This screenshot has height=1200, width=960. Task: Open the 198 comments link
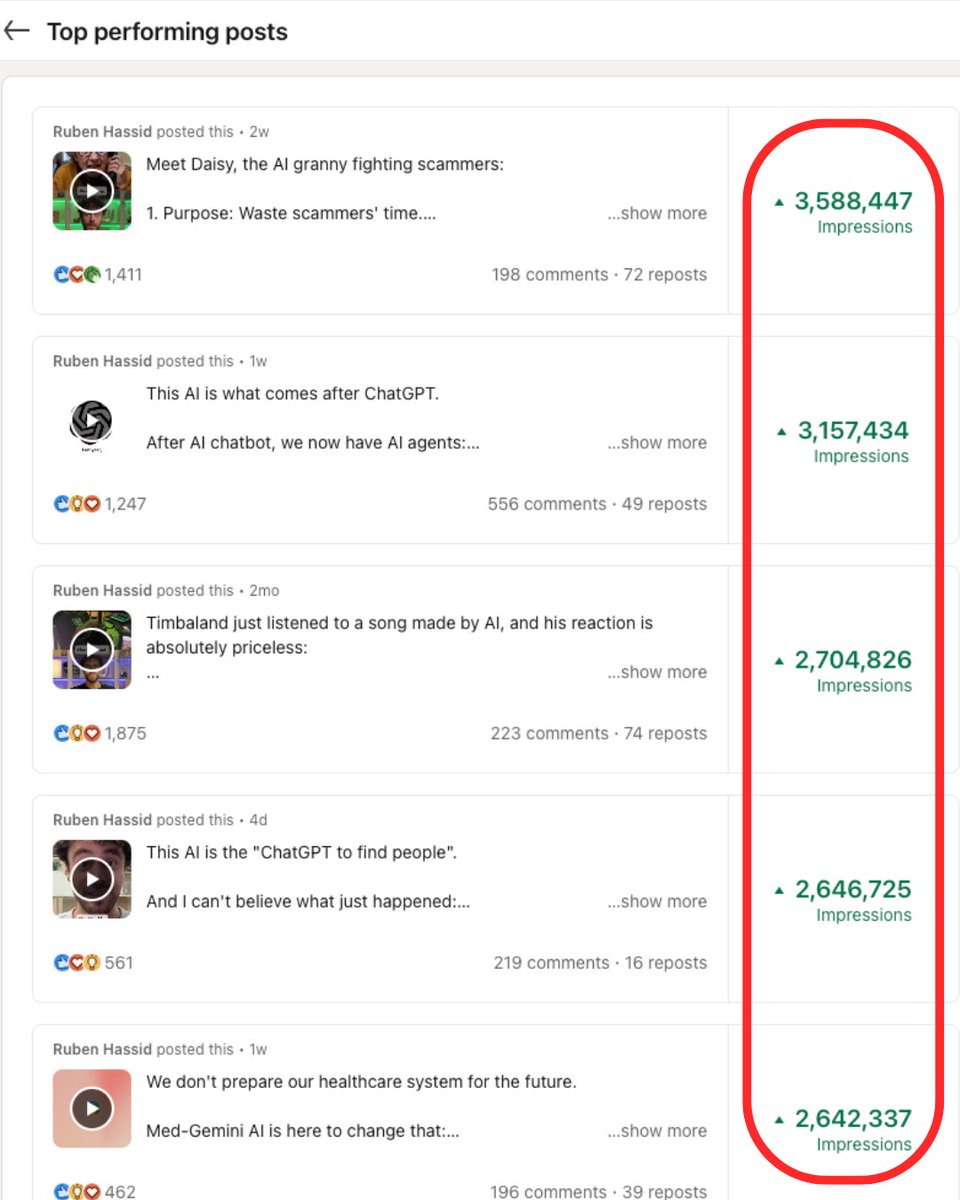tap(549, 275)
